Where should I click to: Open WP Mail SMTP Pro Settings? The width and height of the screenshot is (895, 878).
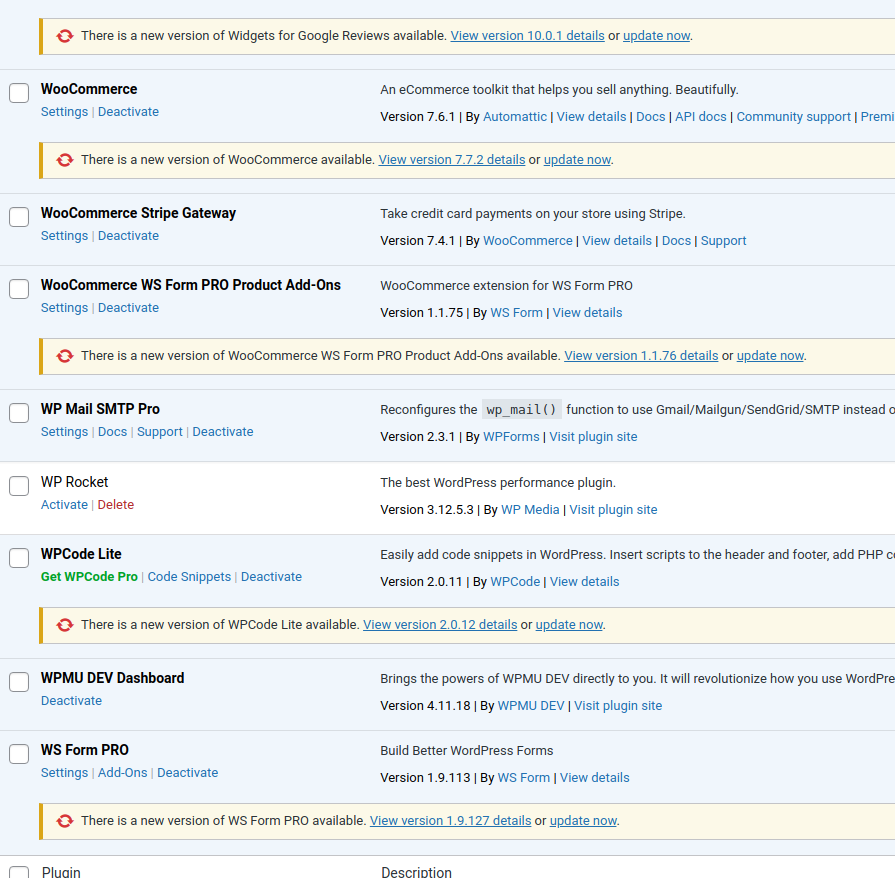[x=64, y=432]
